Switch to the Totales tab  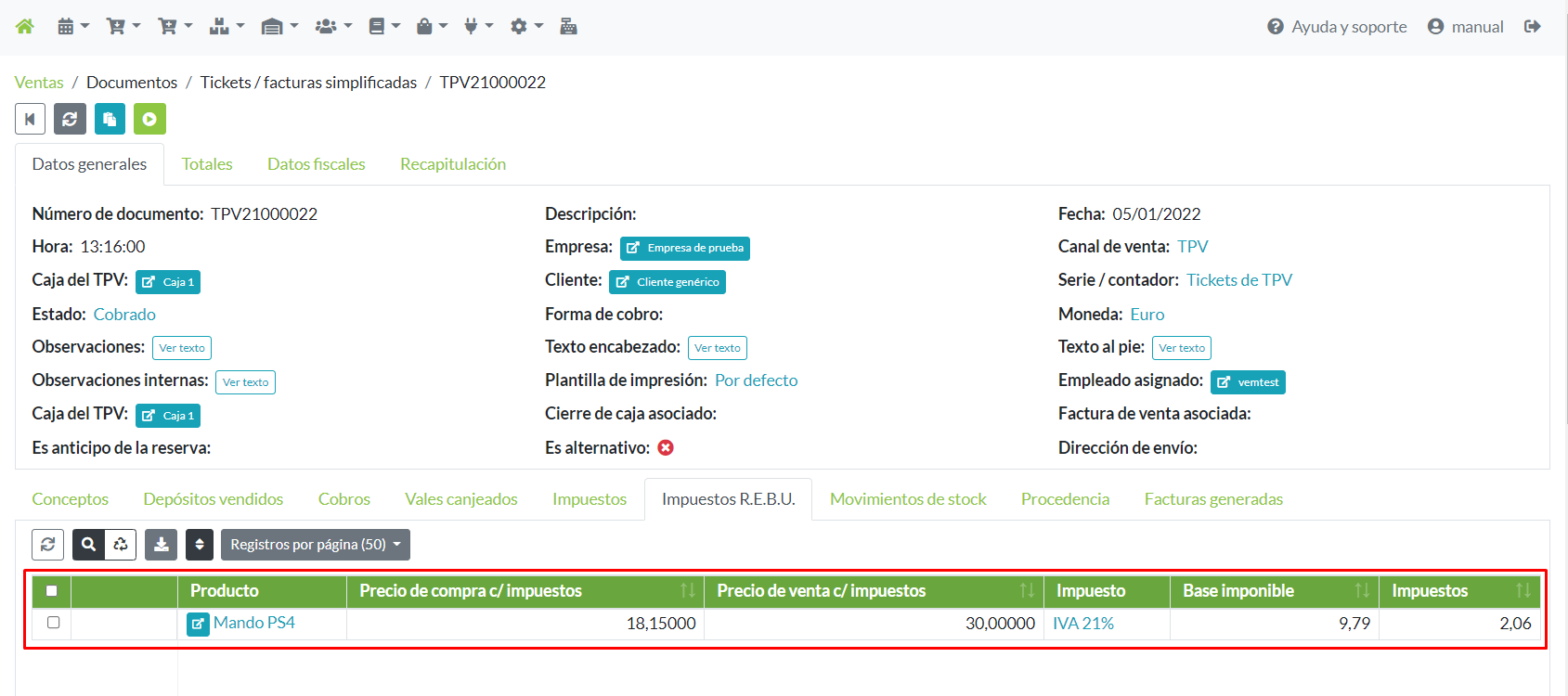pos(207,164)
